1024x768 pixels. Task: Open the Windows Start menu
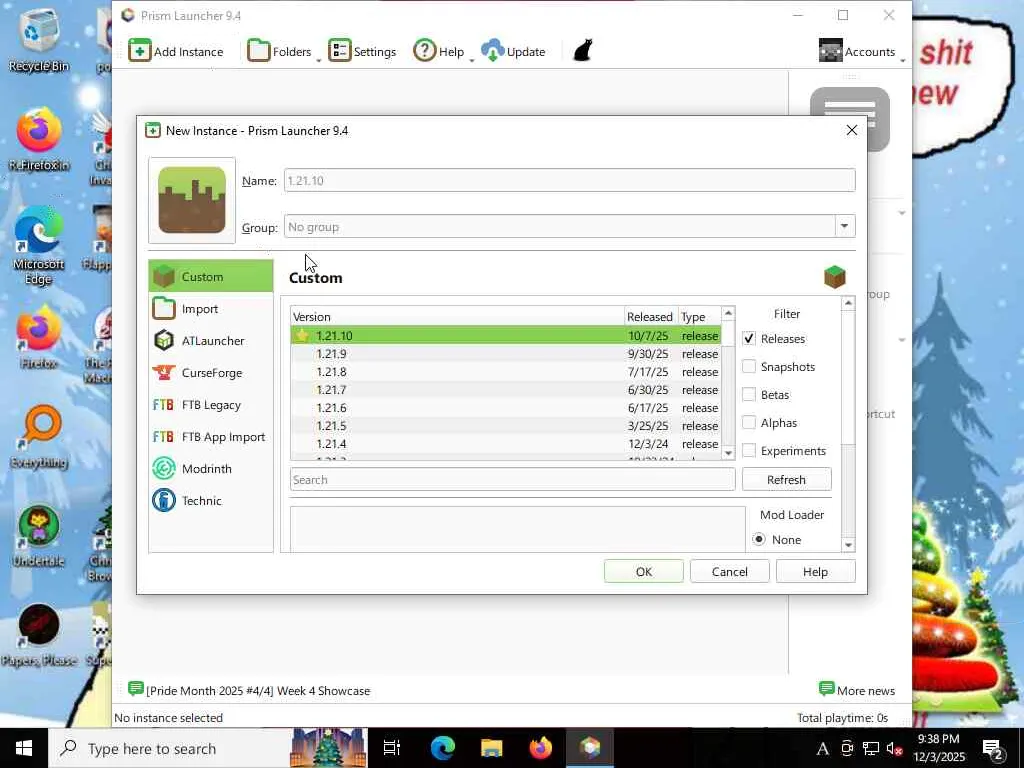coord(24,748)
